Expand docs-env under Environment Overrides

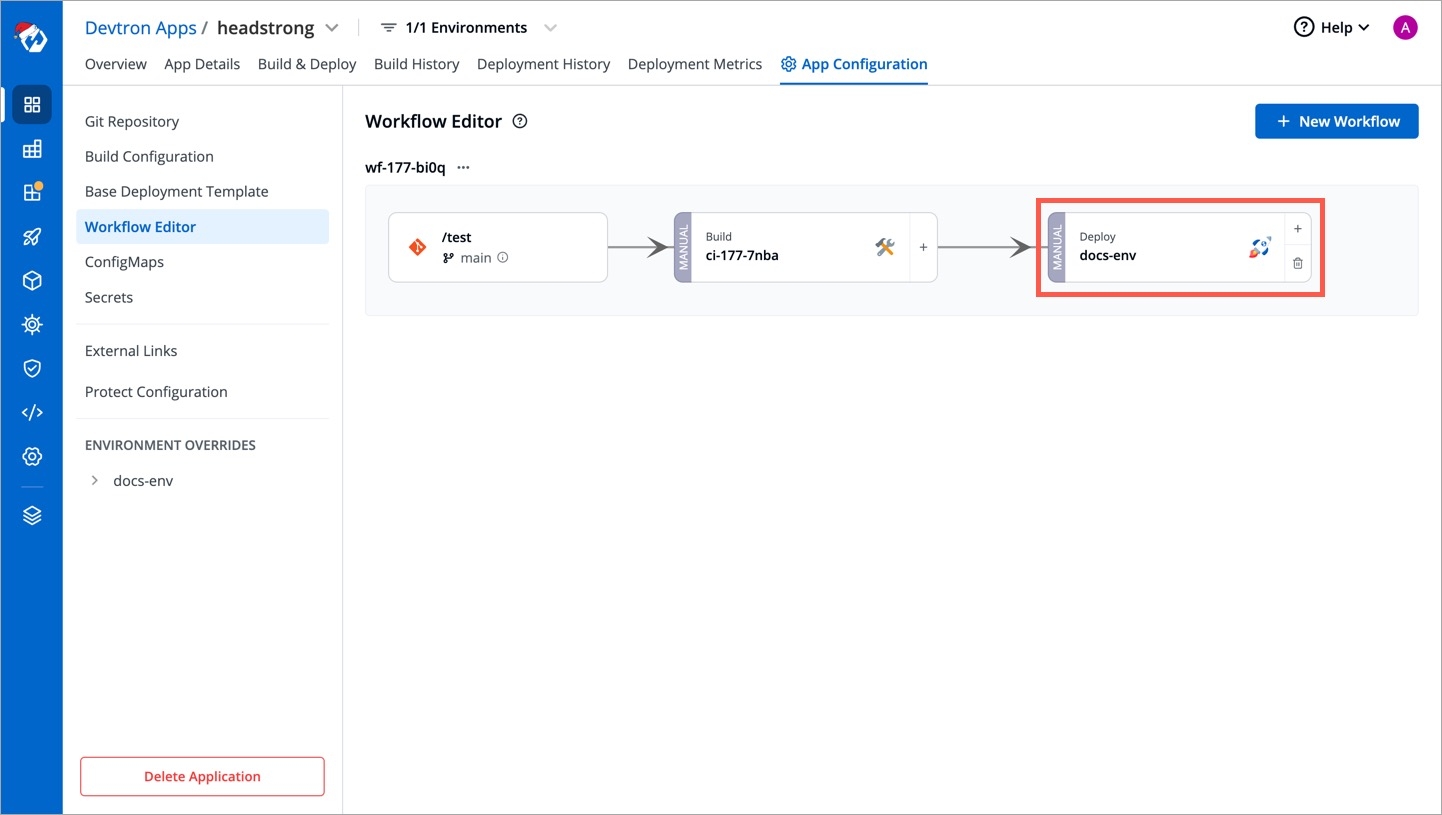tap(95, 481)
